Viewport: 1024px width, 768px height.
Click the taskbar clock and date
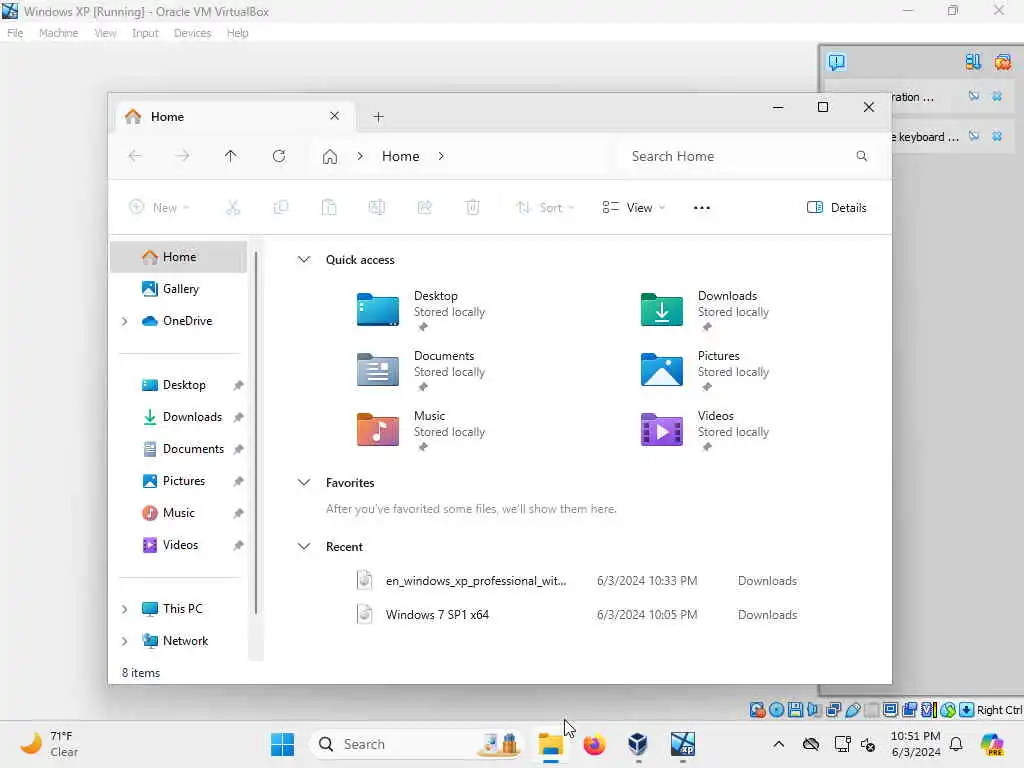[x=915, y=744]
